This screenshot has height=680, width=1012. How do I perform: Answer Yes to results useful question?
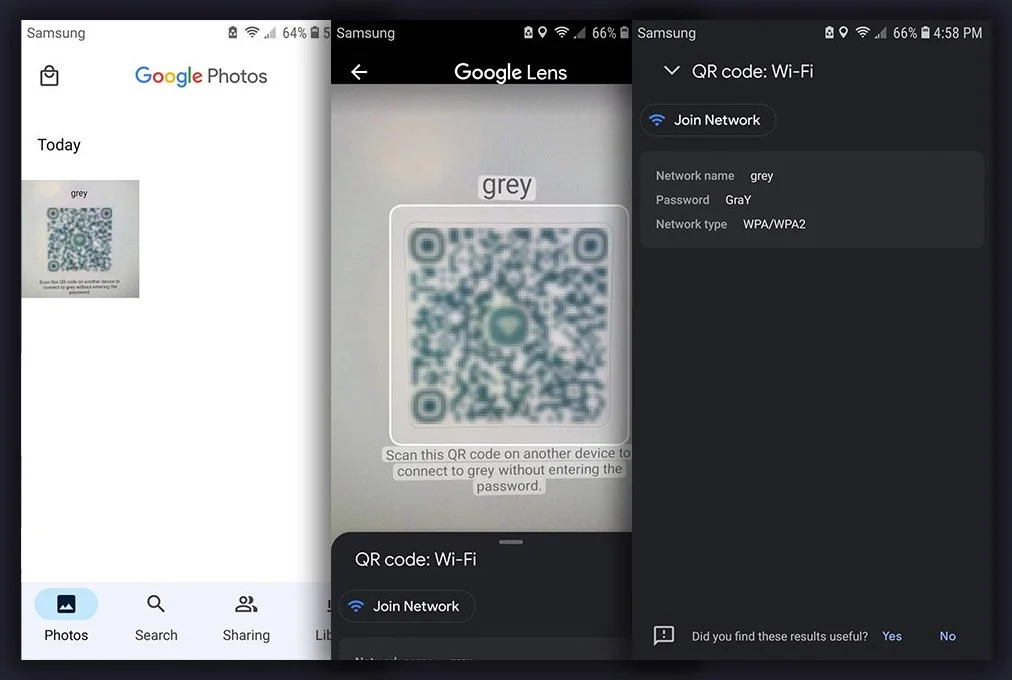coord(892,636)
